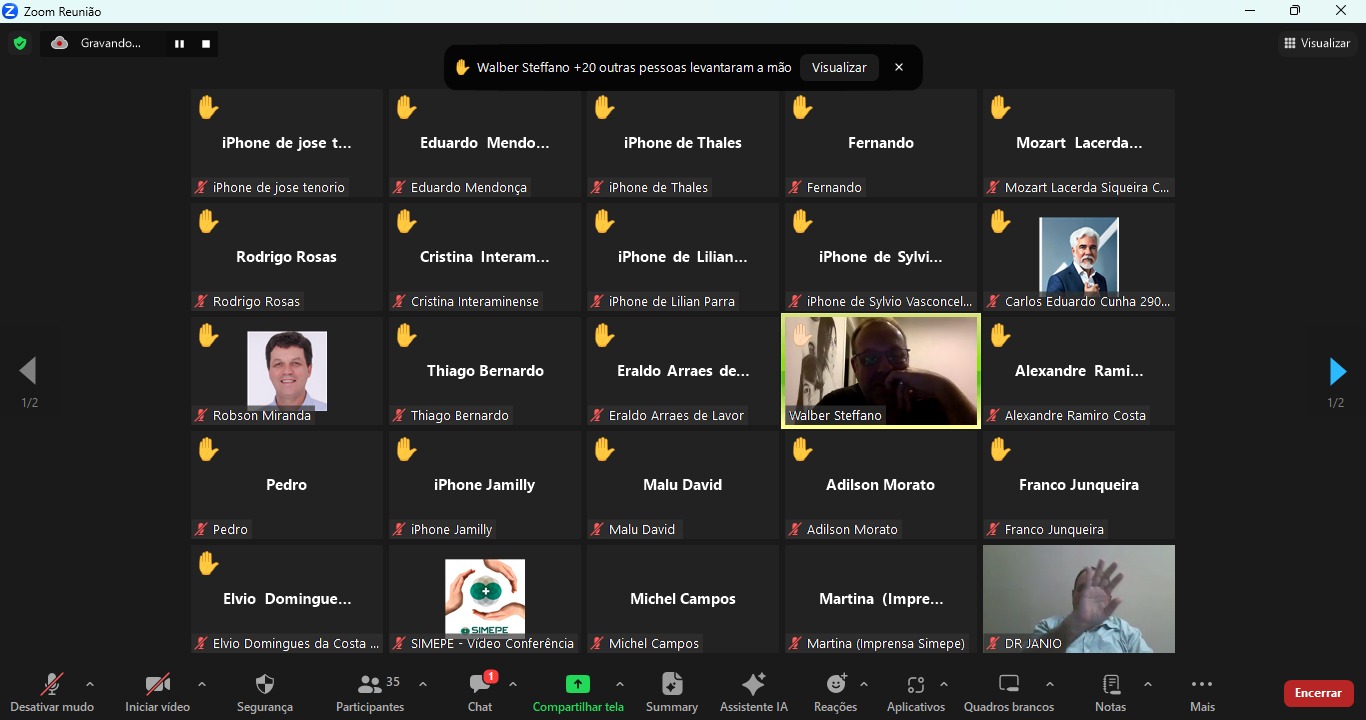Stop the meeting recording
1366x720 pixels.
[206, 44]
